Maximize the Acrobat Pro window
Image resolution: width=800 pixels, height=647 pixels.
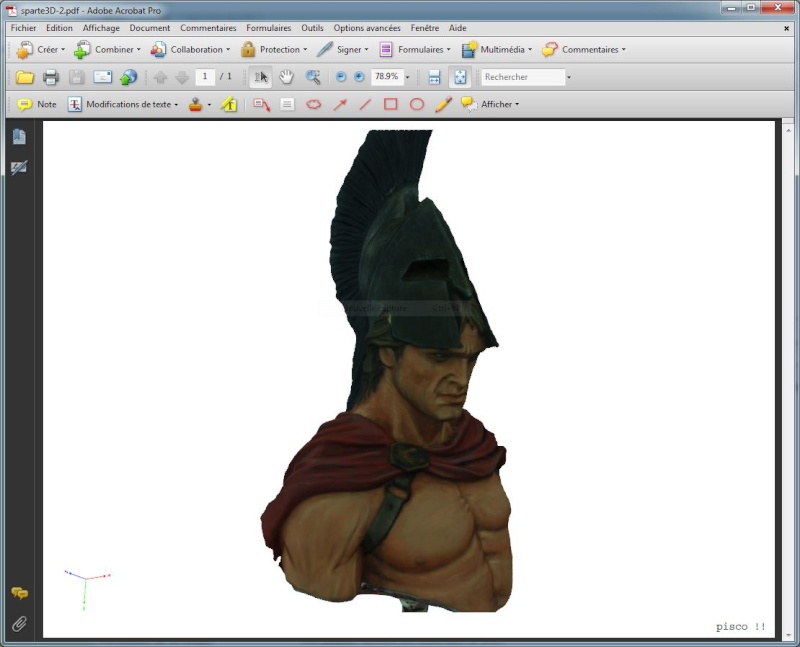[751, 8]
